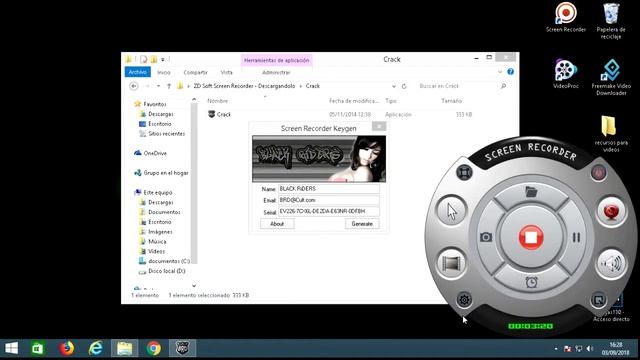
Task: Expand the ribbon chevron
Action: [x=500, y=72]
